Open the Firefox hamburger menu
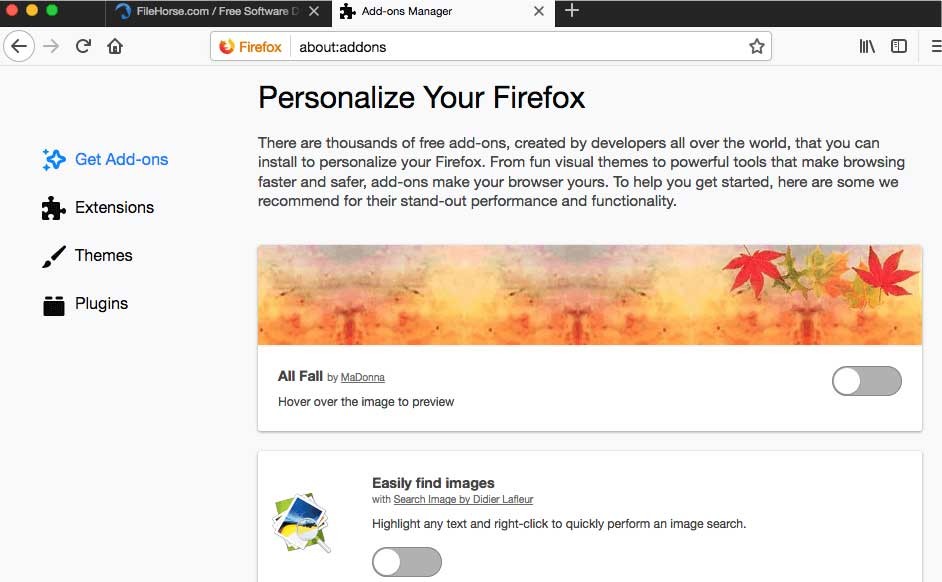Screen dimensions: 942x582 (934, 46)
